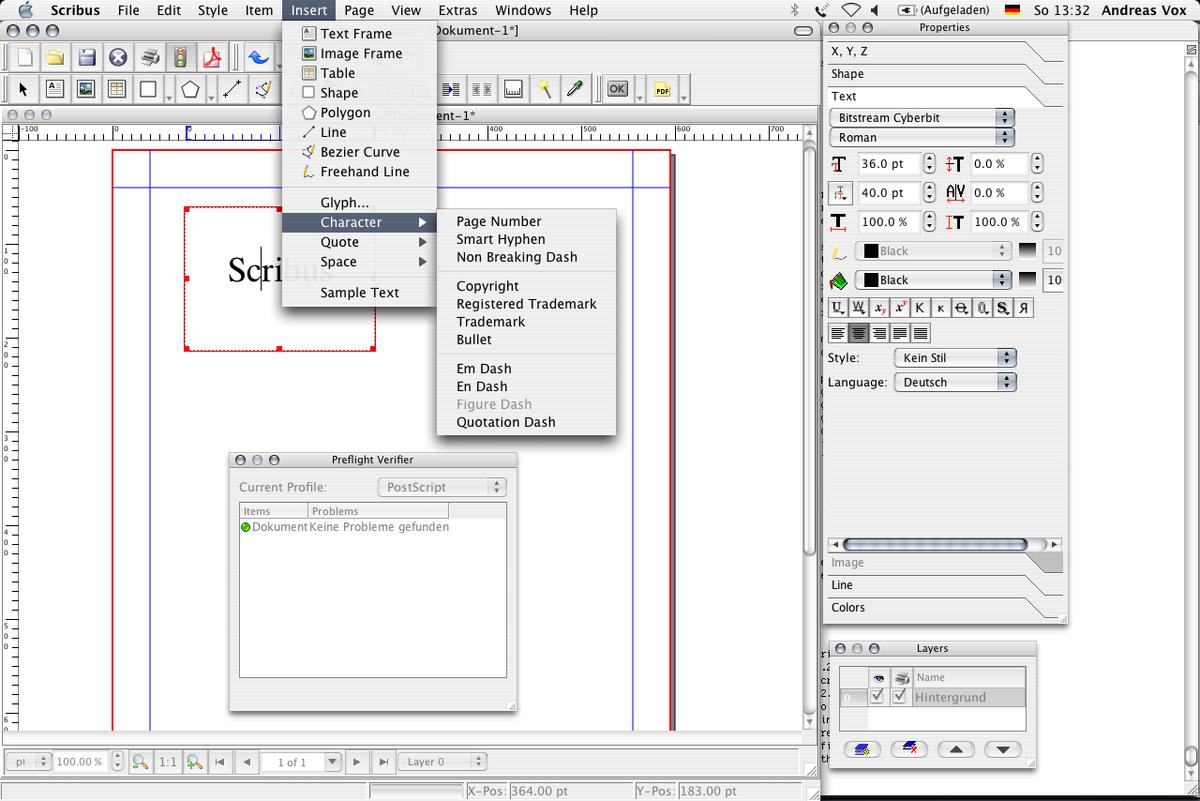Screen dimensions: 1200x801
Task: Click the Print icon in the toolbar
Action: pyautogui.click(x=149, y=57)
